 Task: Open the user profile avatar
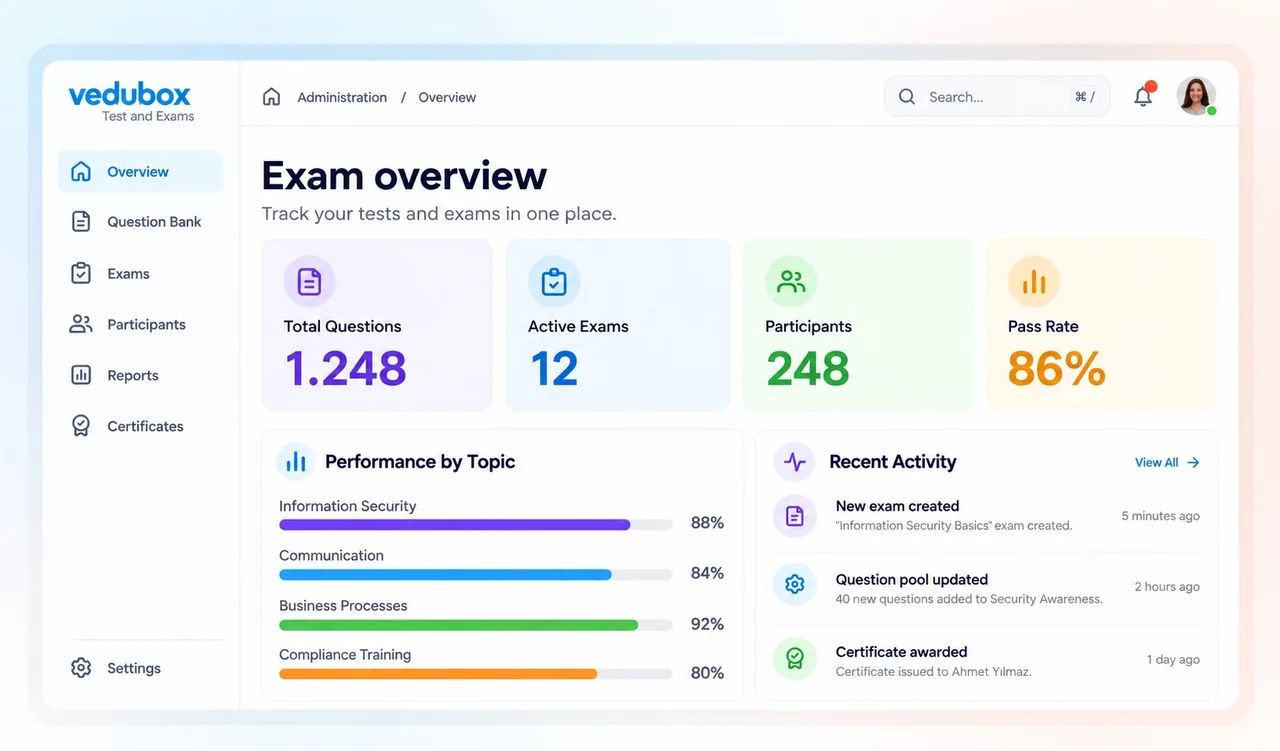click(1196, 96)
